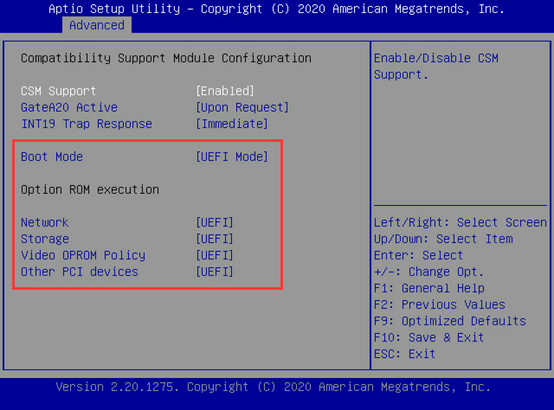Open the CSM Support [Enabled] option

point(225,91)
